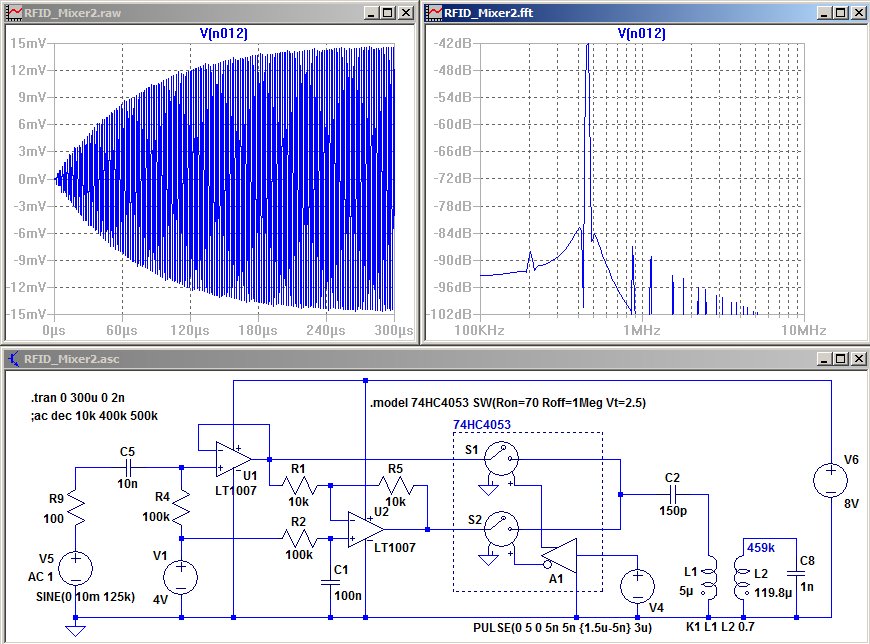Select the V6 8V source symbol
This screenshot has width=870, height=644.
pyautogui.click(x=831, y=480)
